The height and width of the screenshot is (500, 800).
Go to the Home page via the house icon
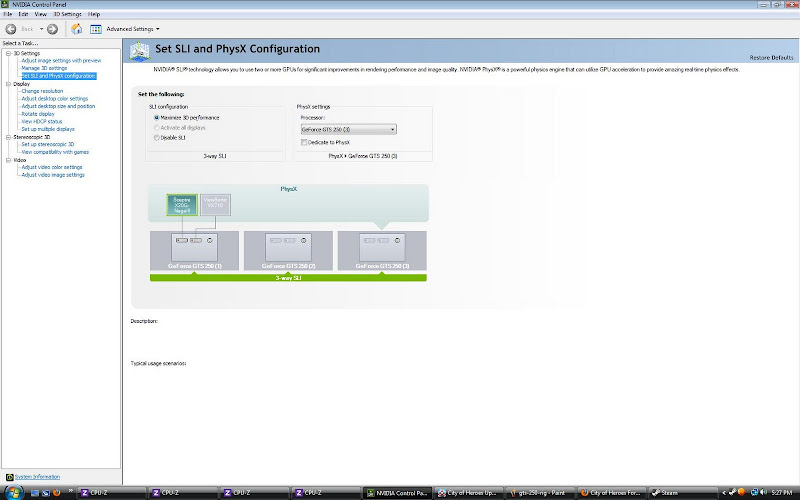tap(77, 29)
